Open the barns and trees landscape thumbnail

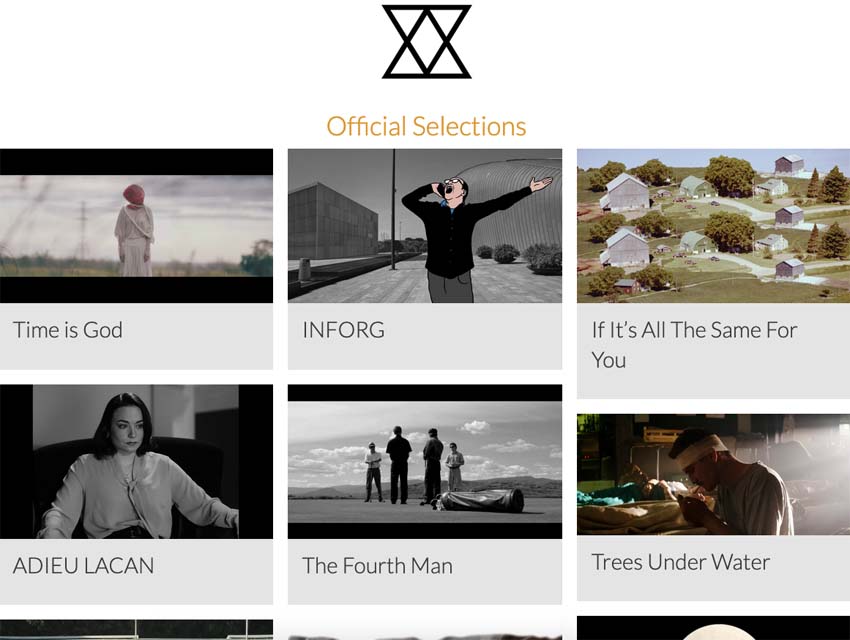[x=713, y=226]
